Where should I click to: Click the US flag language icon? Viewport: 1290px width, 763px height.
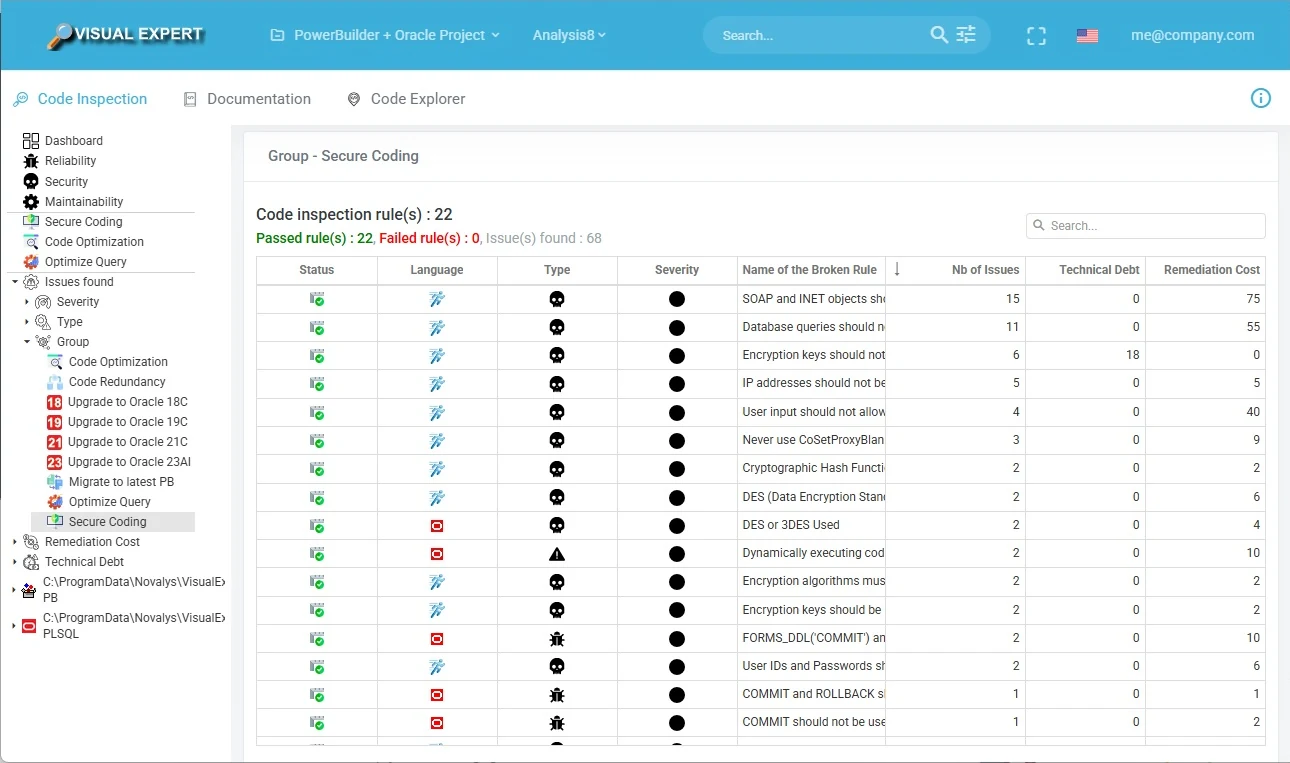(x=1088, y=36)
